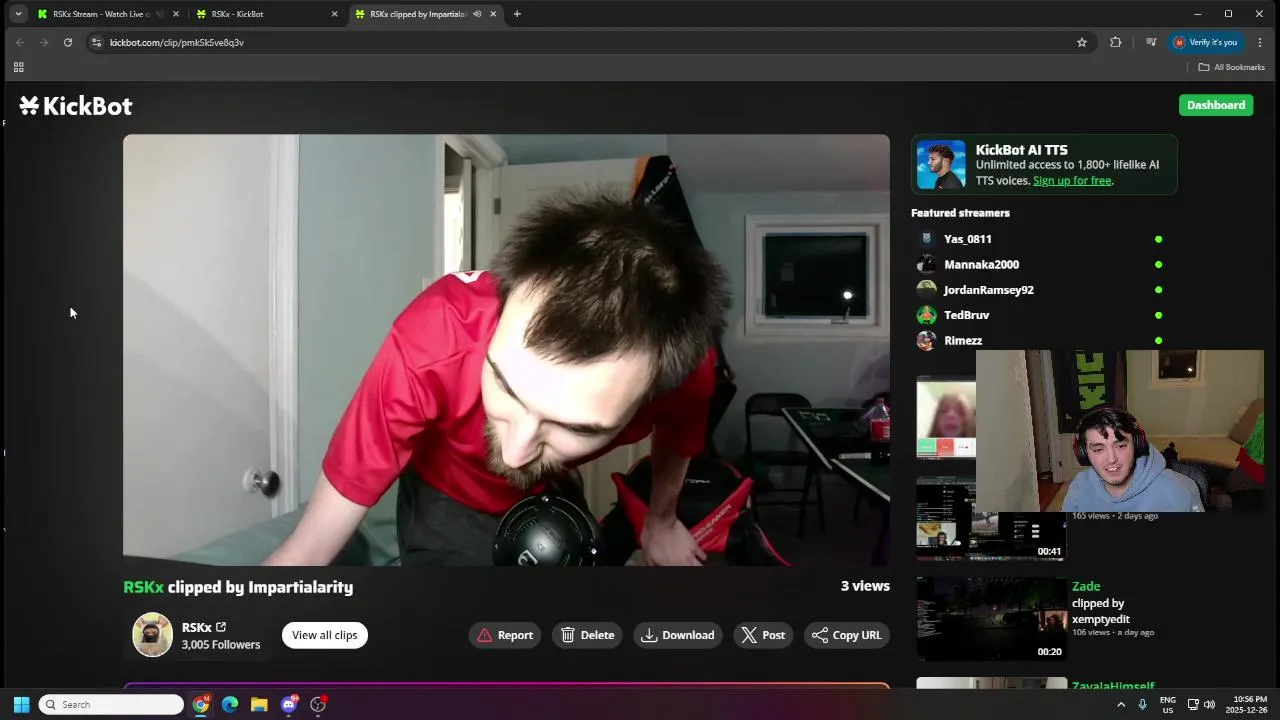Viewport: 1280px width, 720px height.
Task: Open featured streamer Mannaka2000
Action: coord(982,264)
